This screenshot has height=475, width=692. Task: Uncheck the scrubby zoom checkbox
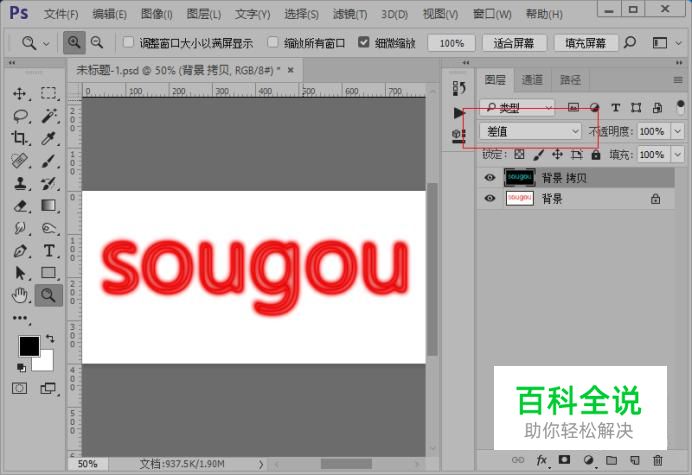pos(364,42)
